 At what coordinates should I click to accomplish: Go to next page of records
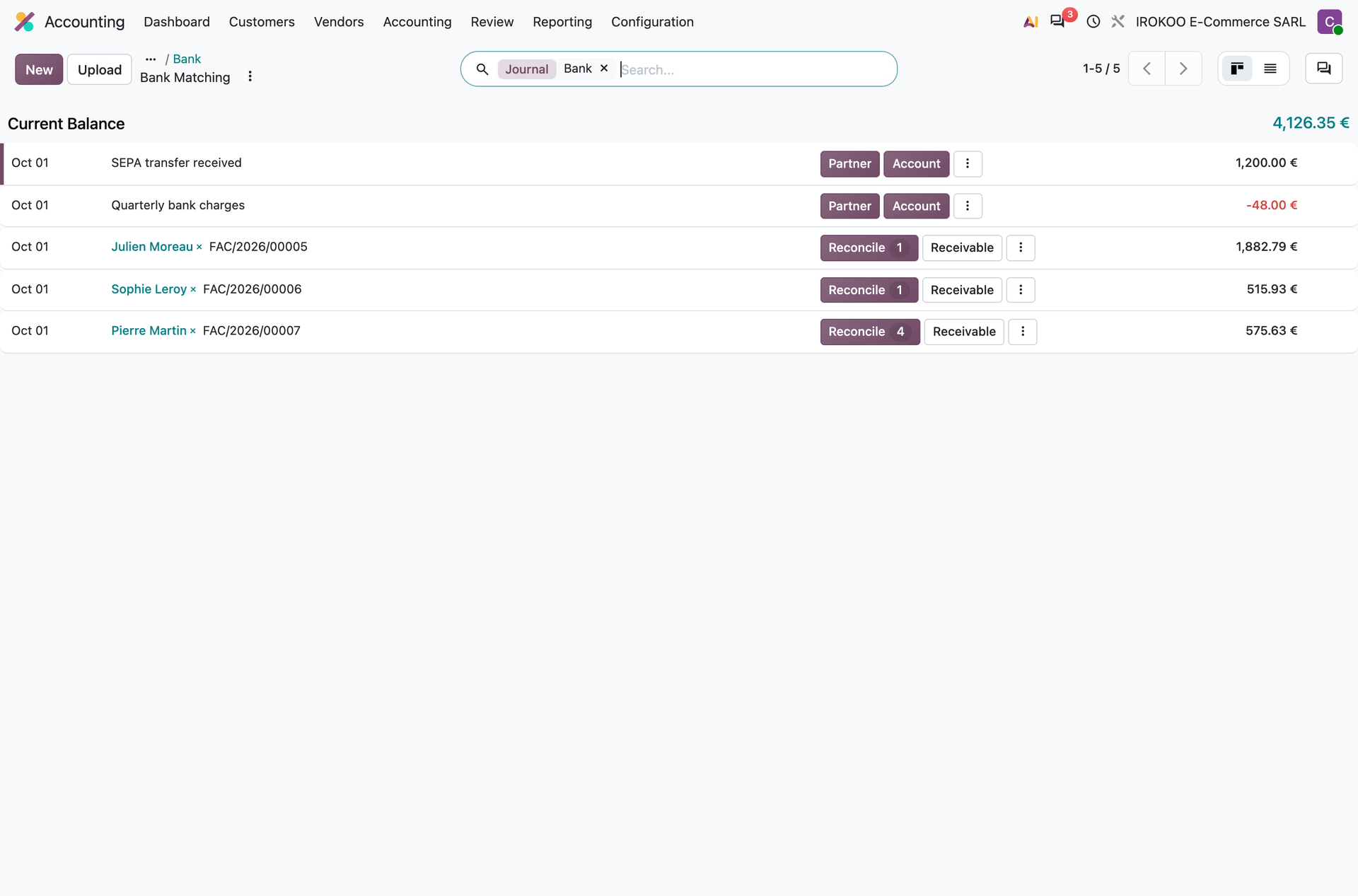tap(1183, 69)
